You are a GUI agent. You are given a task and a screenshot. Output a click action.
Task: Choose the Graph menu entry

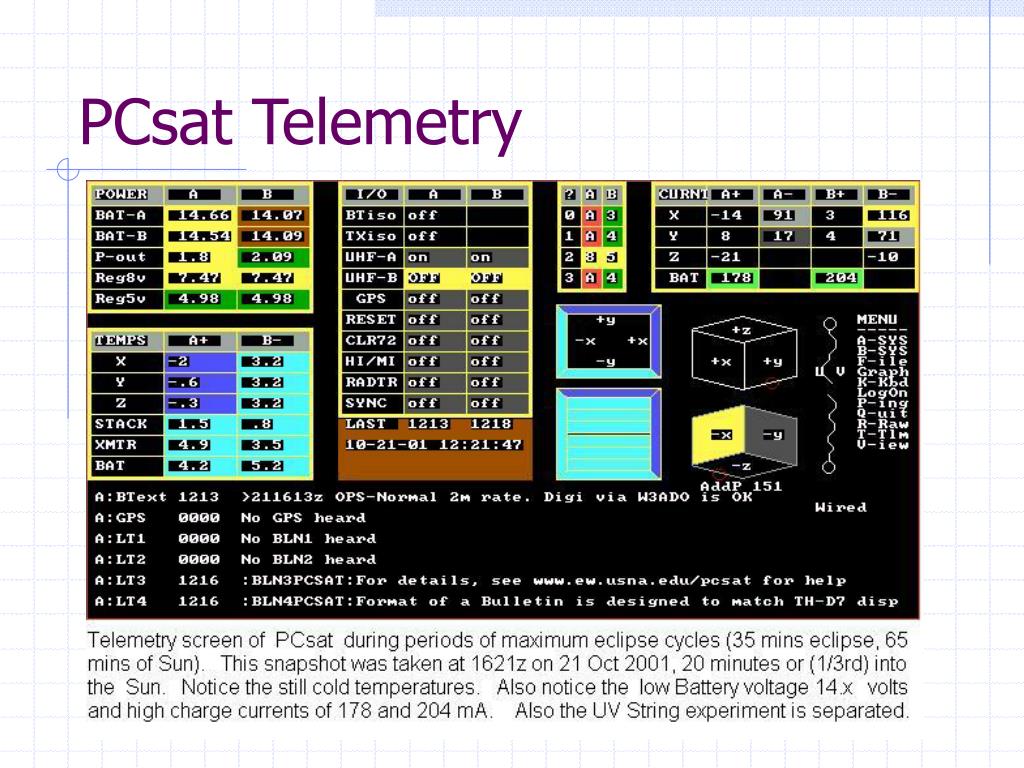[x=882, y=372]
